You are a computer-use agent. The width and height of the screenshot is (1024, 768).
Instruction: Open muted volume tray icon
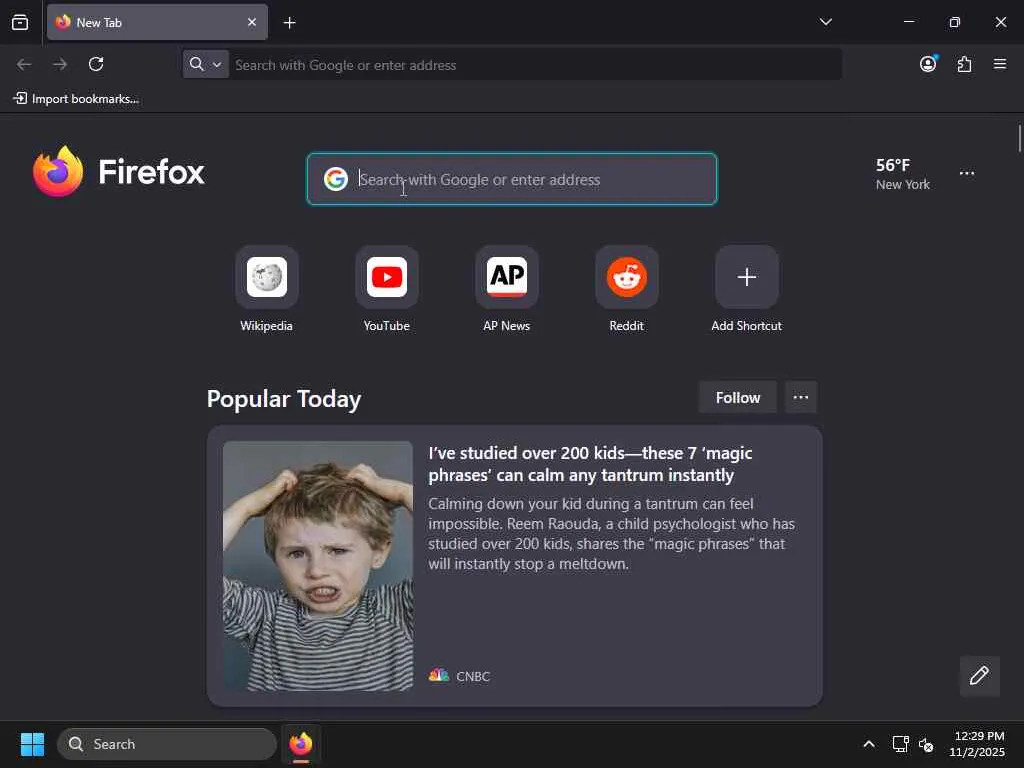(x=926, y=744)
